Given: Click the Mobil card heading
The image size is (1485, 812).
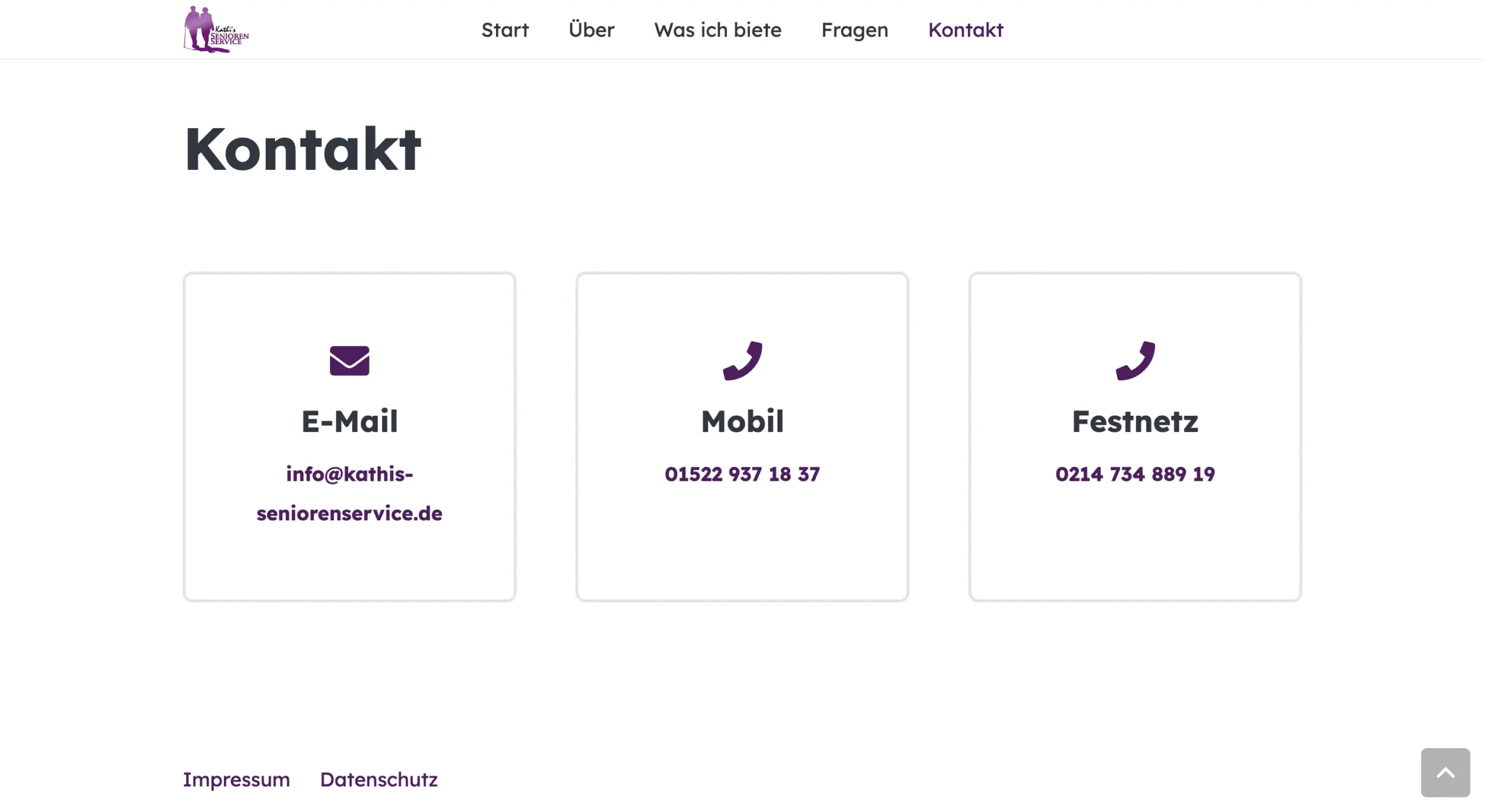Looking at the screenshot, I should pyautogui.click(x=742, y=421).
